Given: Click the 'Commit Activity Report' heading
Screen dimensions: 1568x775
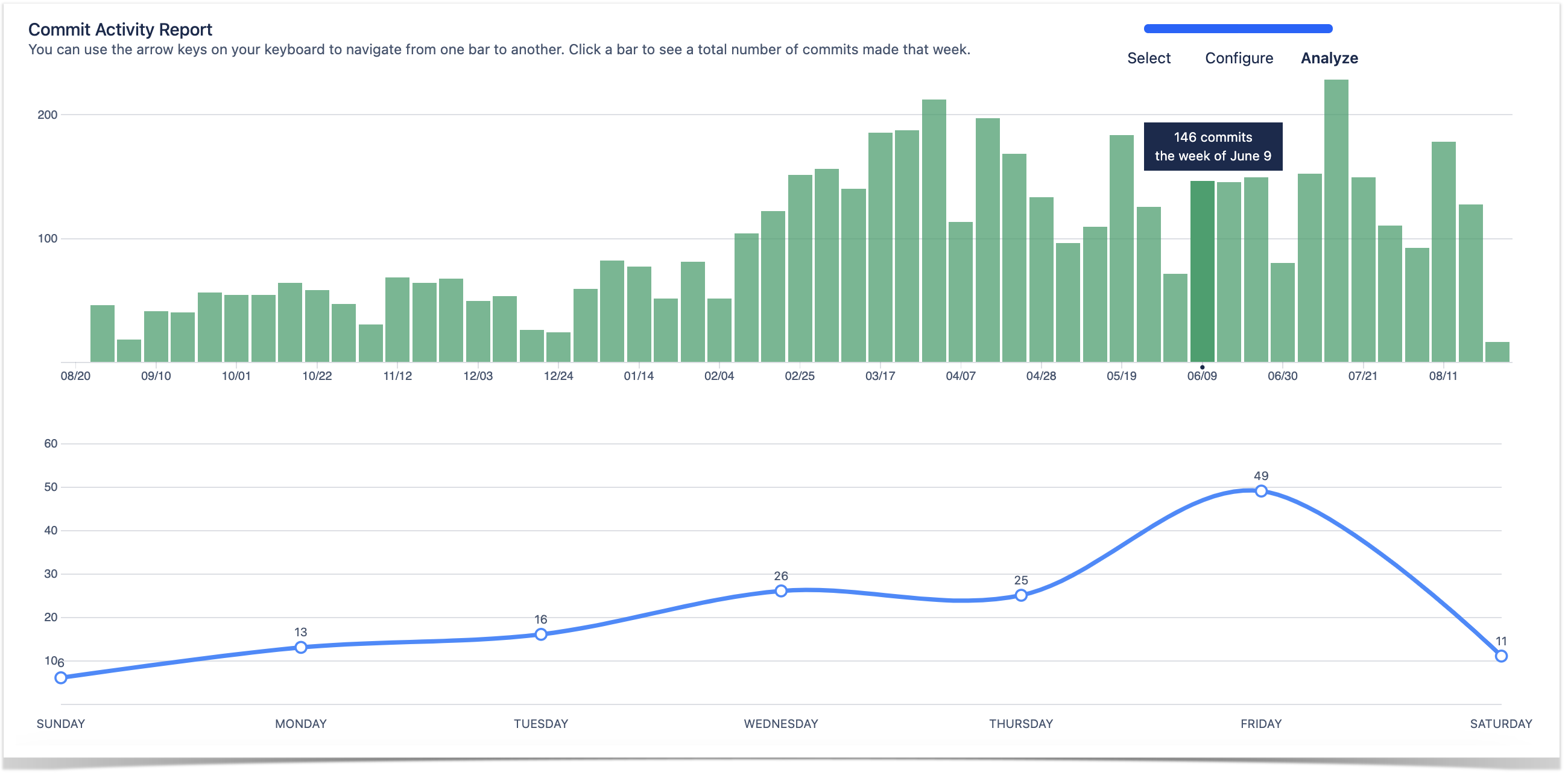Looking at the screenshot, I should (120, 29).
